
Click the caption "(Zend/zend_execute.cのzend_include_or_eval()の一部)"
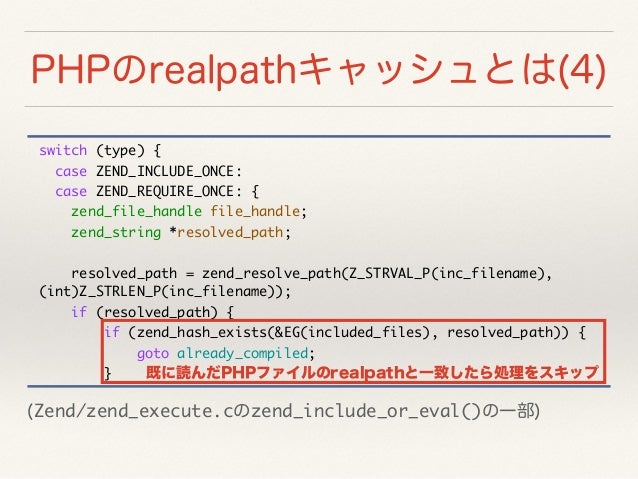click(284, 411)
